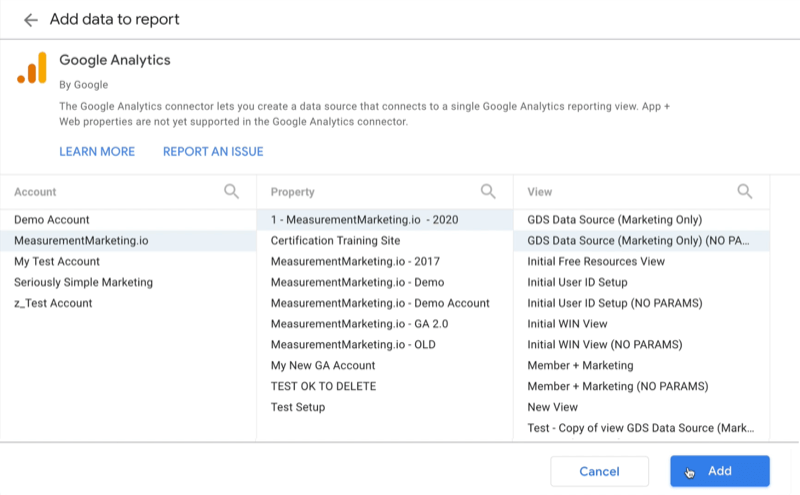
Task: Select the Test Setup property
Action: (385, 407)
